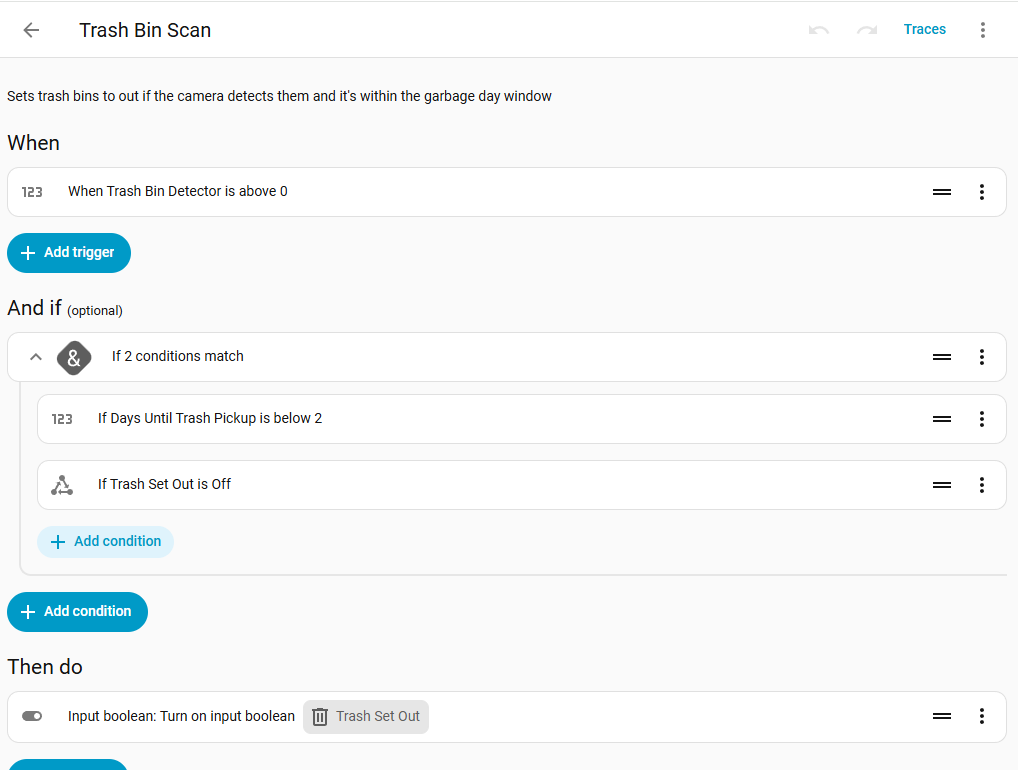Click state icon on 'If Trash Set Out is Off'

62,485
